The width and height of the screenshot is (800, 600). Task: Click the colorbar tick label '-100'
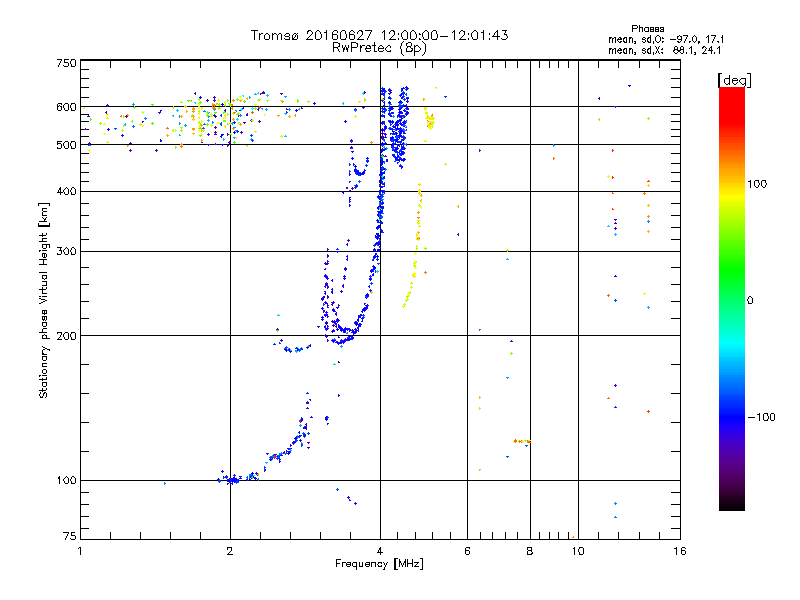[x=761, y=417]
